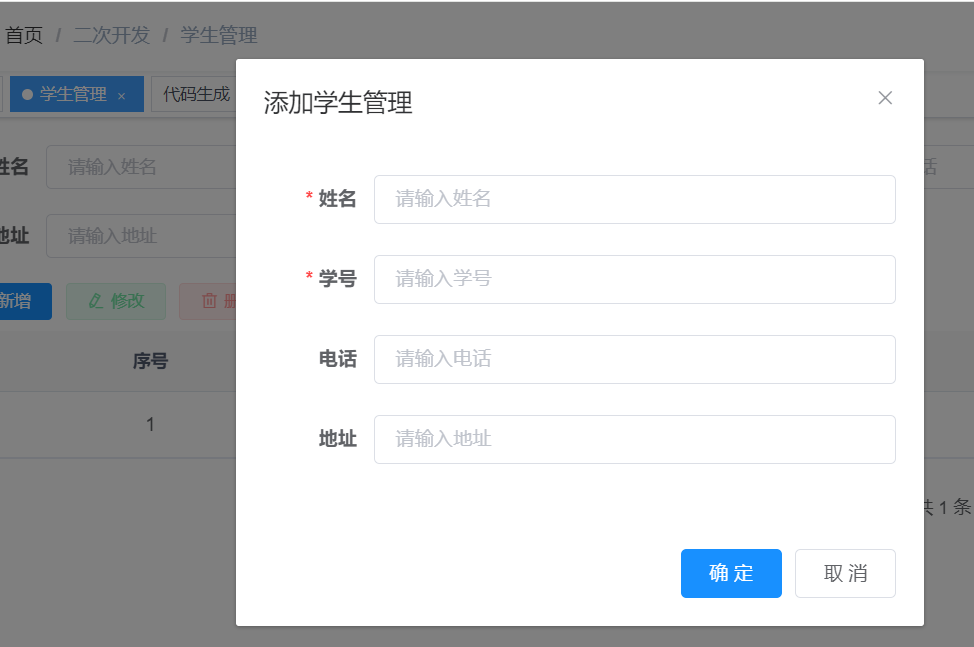Dismiss the dialog using the X close icon
This screenshot has height=647, width=974.
885,97
